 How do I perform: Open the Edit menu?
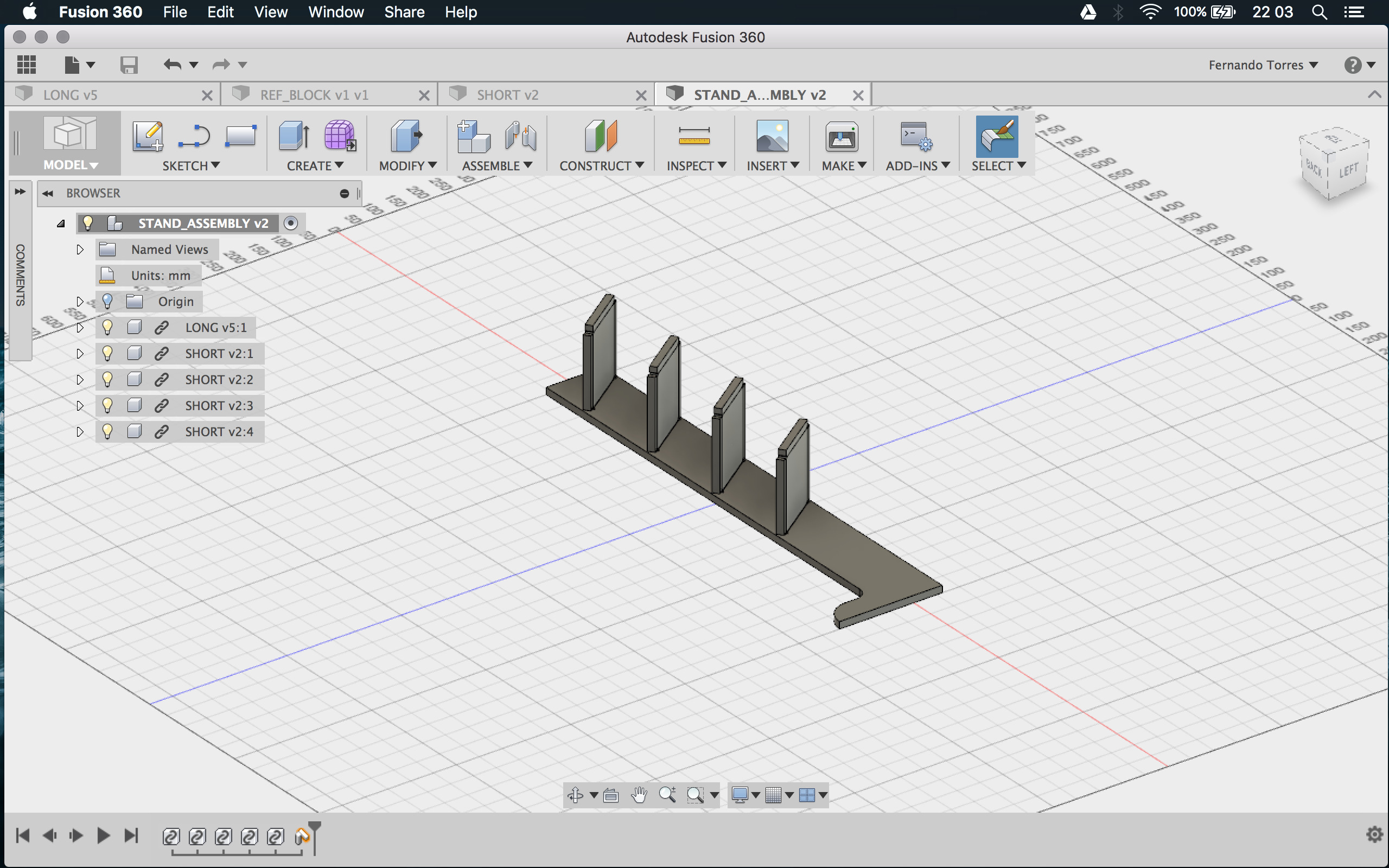[x=220, y=12]
